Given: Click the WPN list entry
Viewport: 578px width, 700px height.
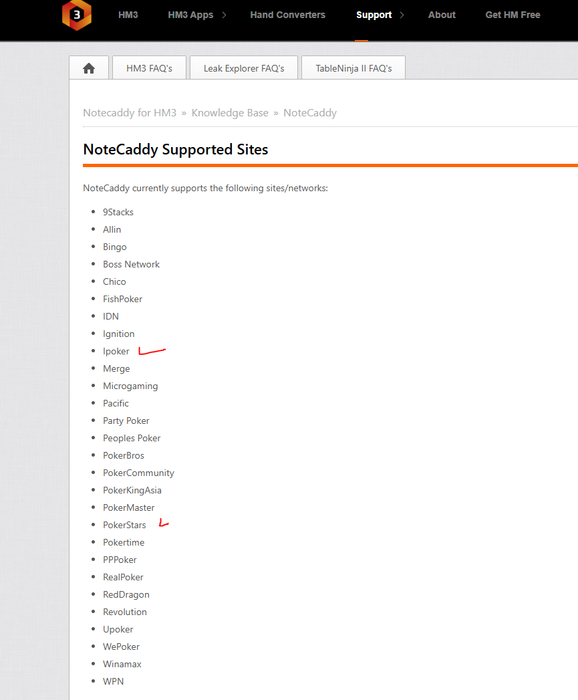Looking at the screenshot, I should tap(113, 682).
